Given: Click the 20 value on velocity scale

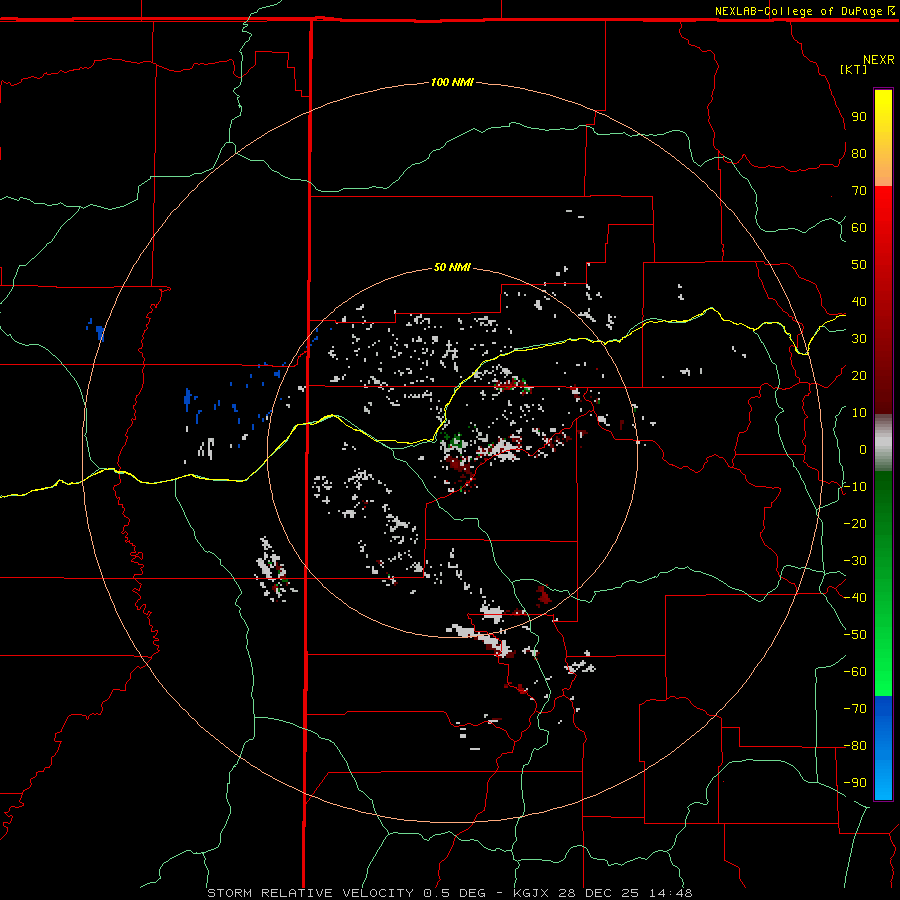Looking at the screenshot, I should (x=859, y=375).
